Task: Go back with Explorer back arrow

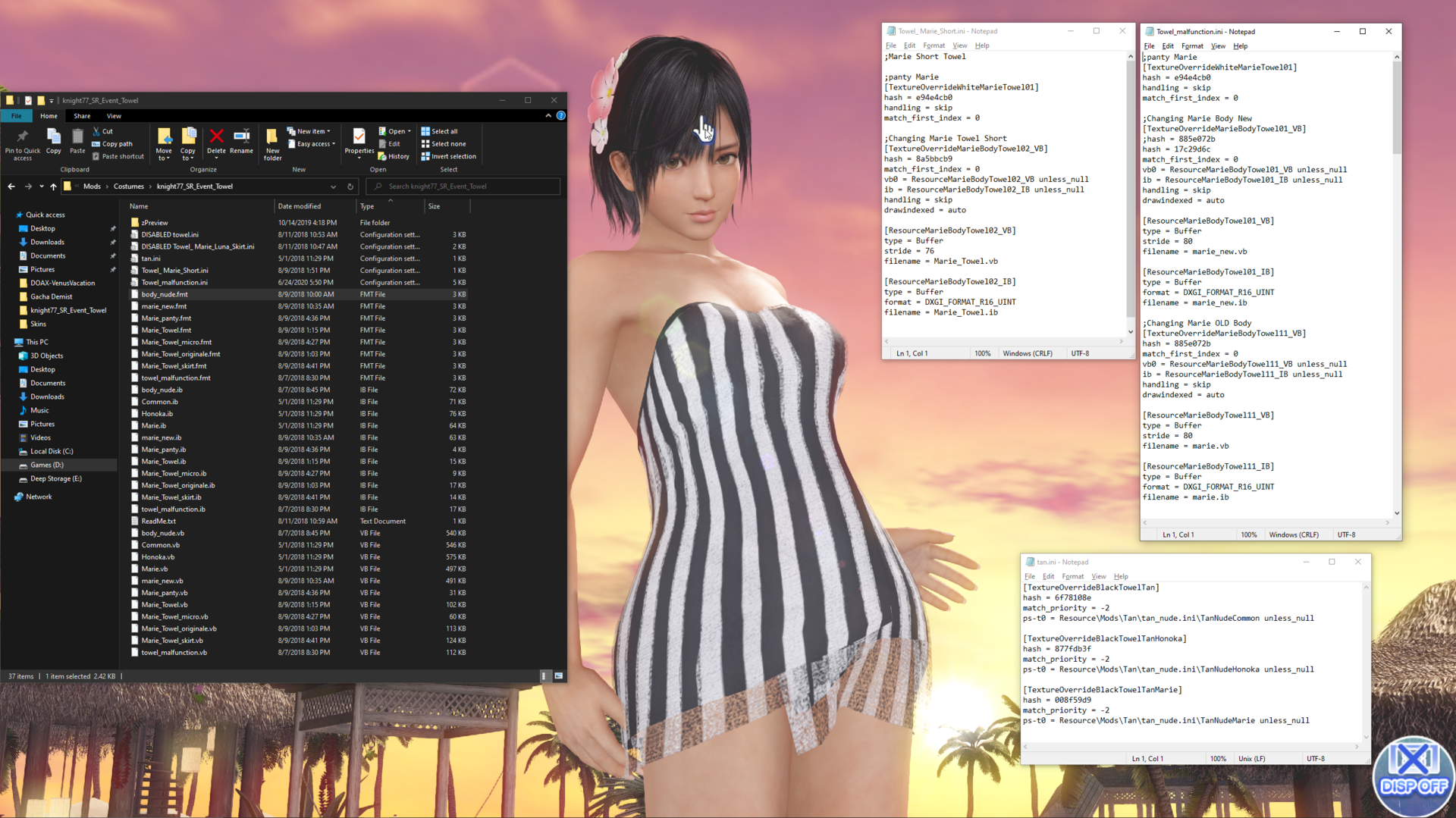Action: click(11, 186)
